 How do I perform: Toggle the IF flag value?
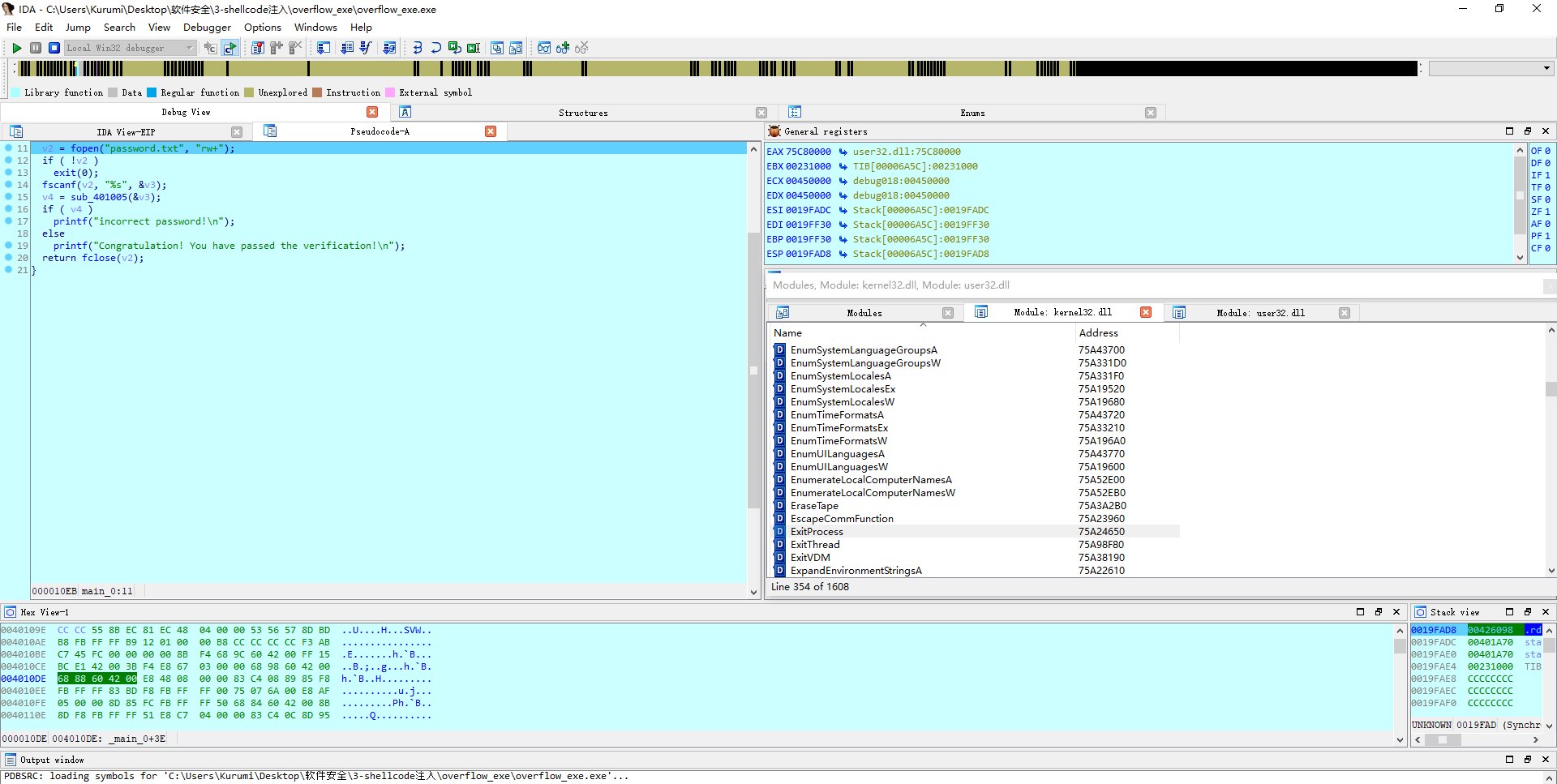point(1547,175)
